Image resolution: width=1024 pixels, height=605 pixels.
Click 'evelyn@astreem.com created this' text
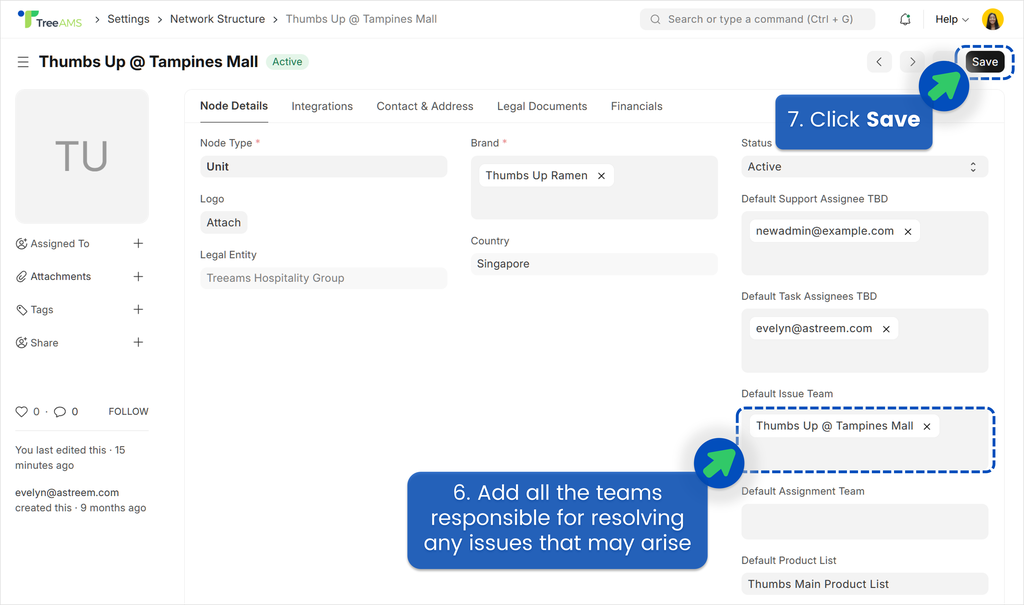pyautogui.click(x=80, y=500)
